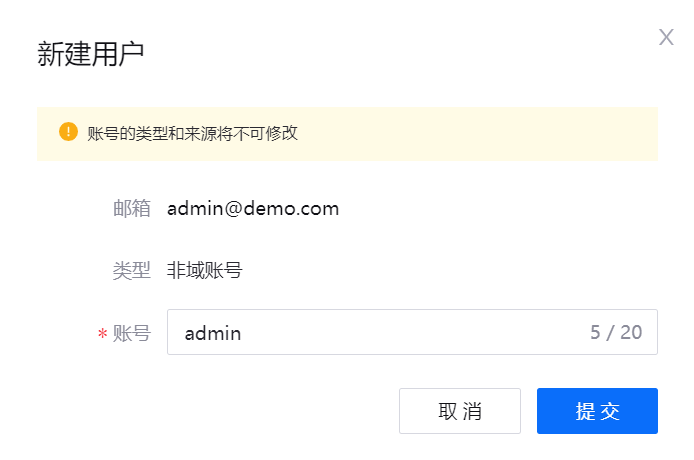Click the red required asterisk beside 账号
694x460 pixels.
[103, 333]
